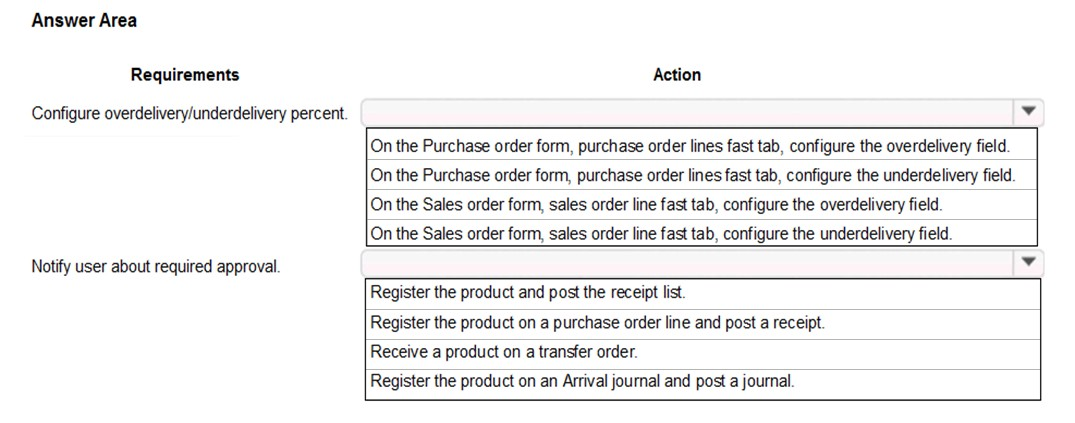Screen dimensions: 1075x423
Task: Choose Register product on an Arrival journal option
Action: click(703, 383)
